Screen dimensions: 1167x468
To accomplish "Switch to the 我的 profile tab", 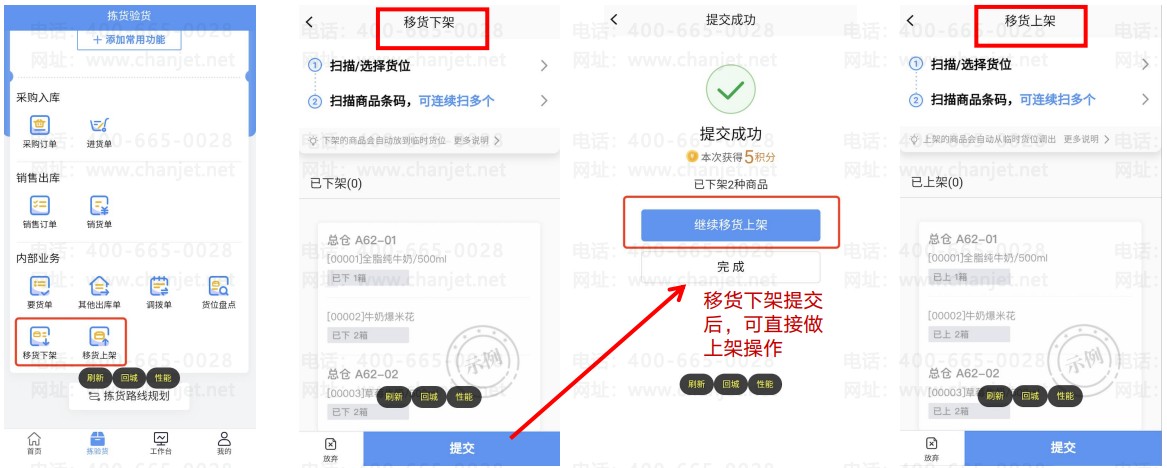I will 224,443.
